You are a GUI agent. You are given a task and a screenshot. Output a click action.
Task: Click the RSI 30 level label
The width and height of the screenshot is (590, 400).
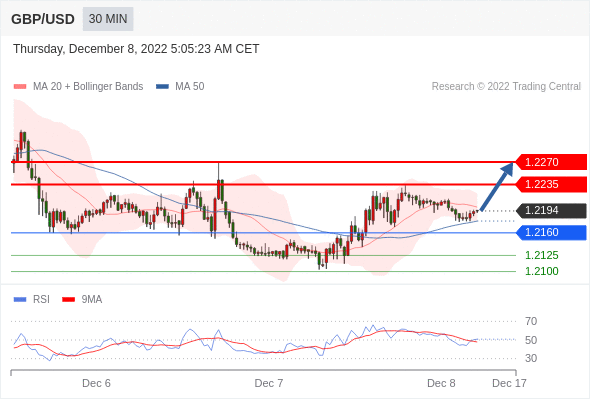[531, 358]
